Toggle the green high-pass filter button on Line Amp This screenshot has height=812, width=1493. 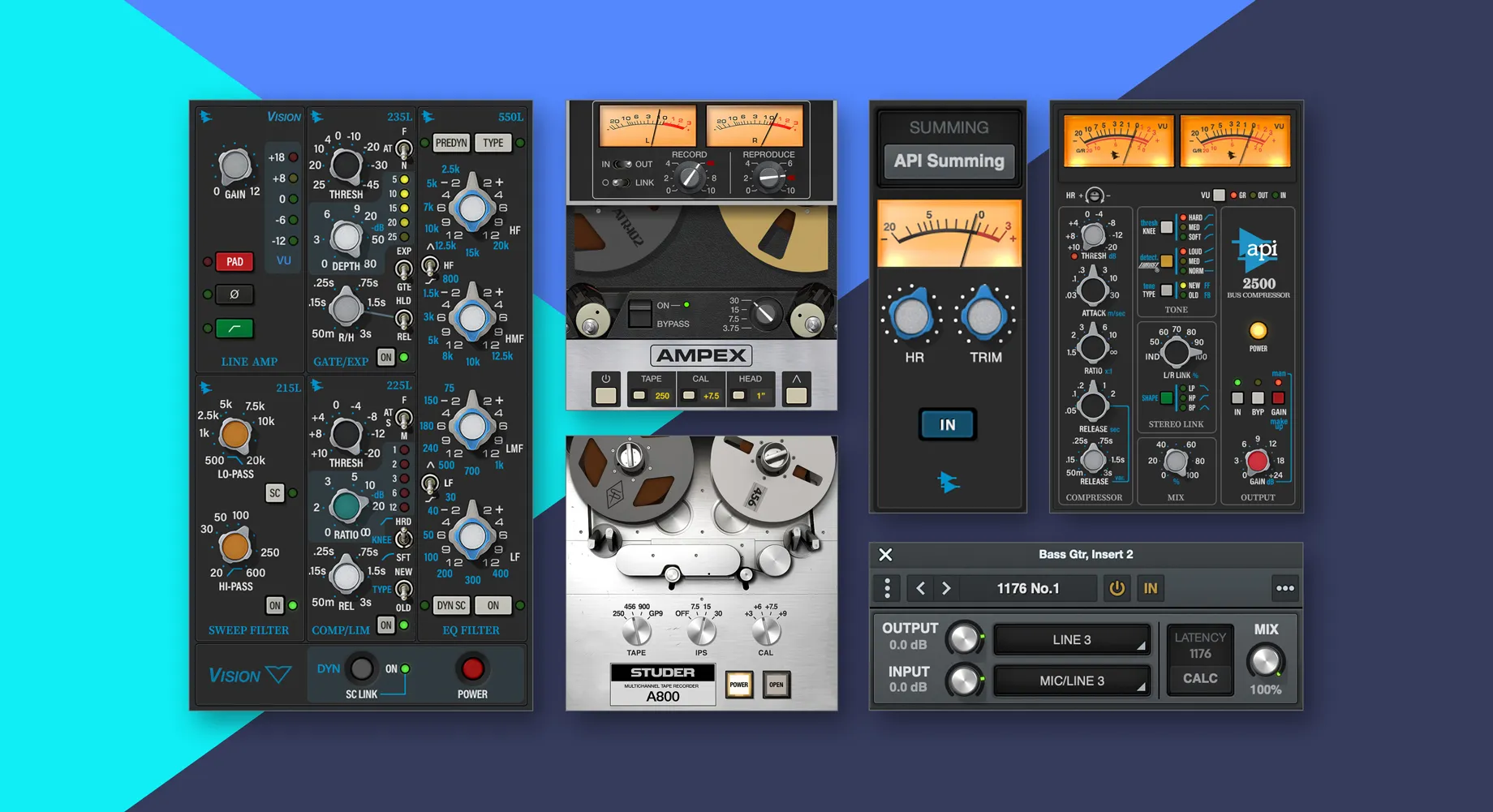point(234,329)
